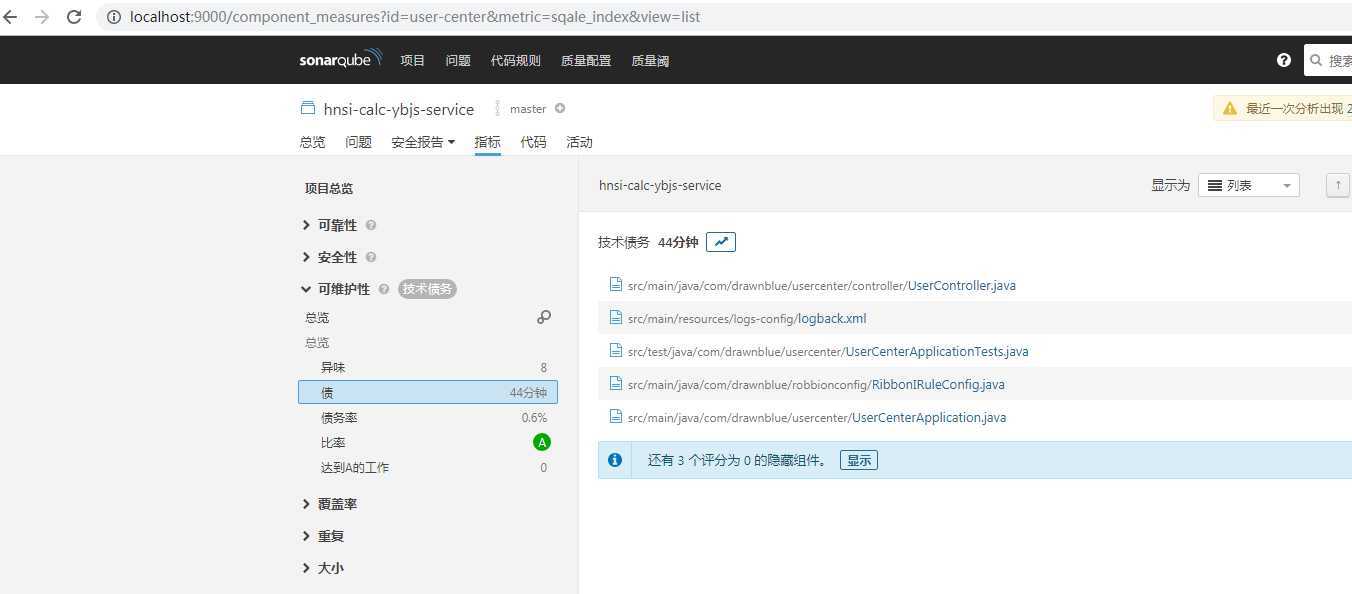The width and height of the screenshot is (1352, 594).
Task: Click the green A rating badge
Action: tap(542, 442)
